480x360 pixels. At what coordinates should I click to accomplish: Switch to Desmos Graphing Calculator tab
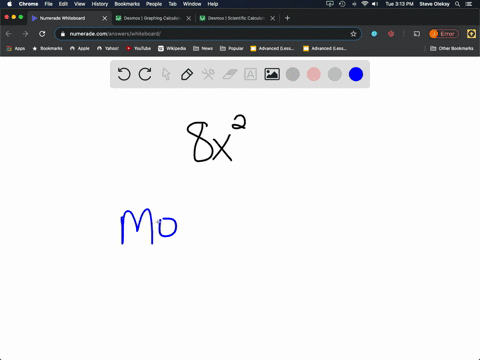point(152,18)
